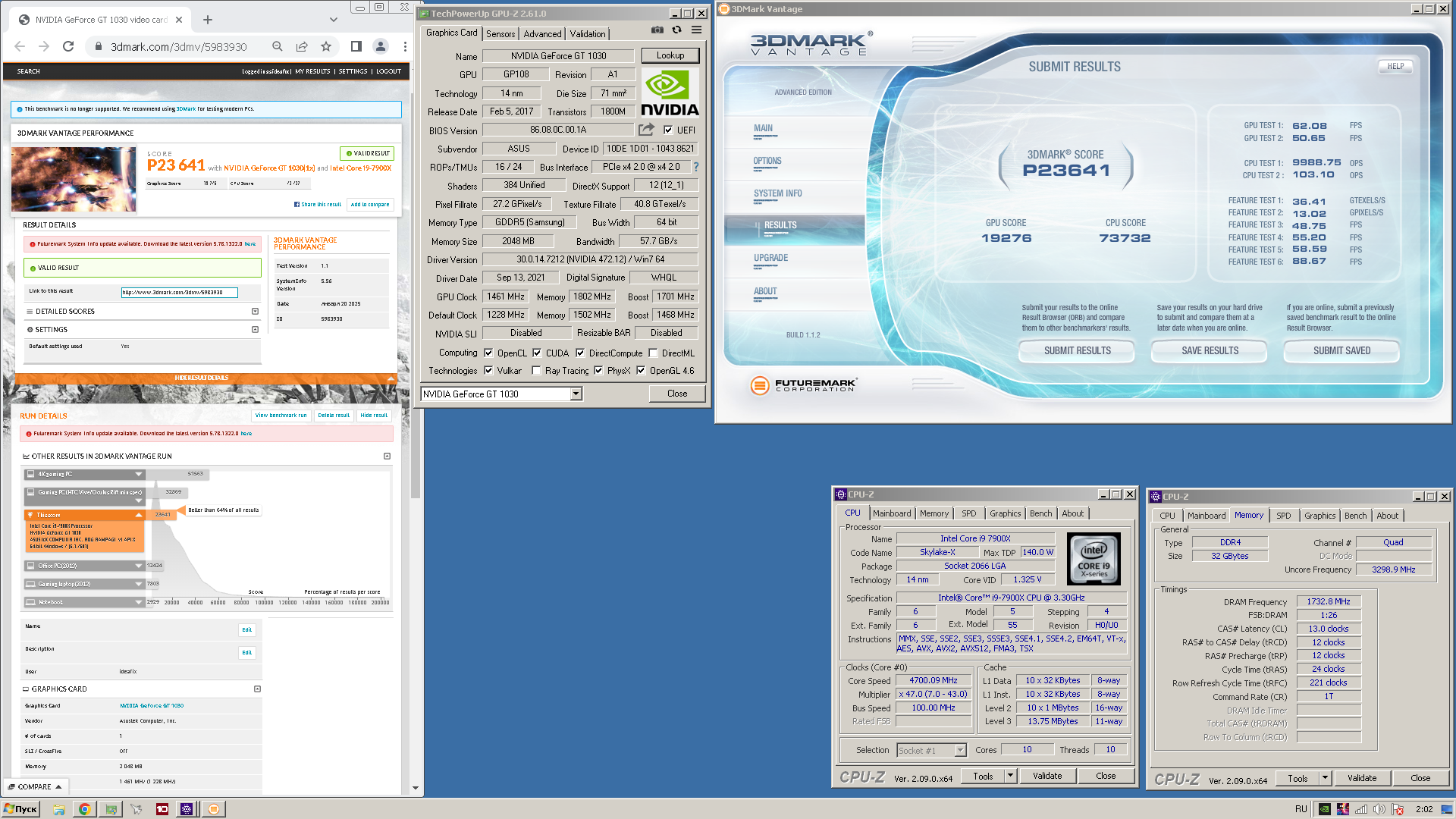The height and width of the screenshot is (819, 1456).
Task: Click the Lookup button in GPU-Z
Action: coord(670,55)
